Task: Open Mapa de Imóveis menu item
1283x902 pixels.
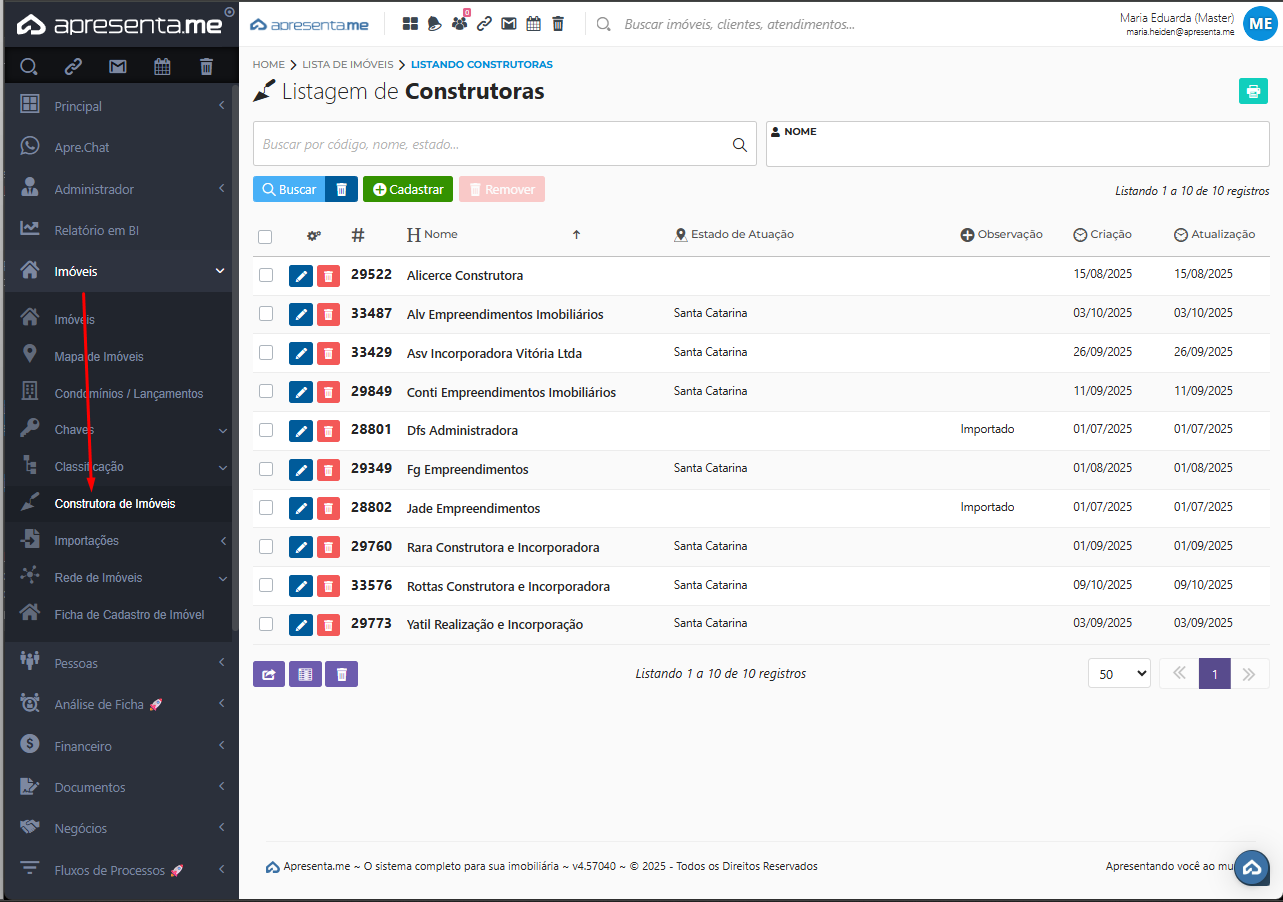Action: (99, 357)
